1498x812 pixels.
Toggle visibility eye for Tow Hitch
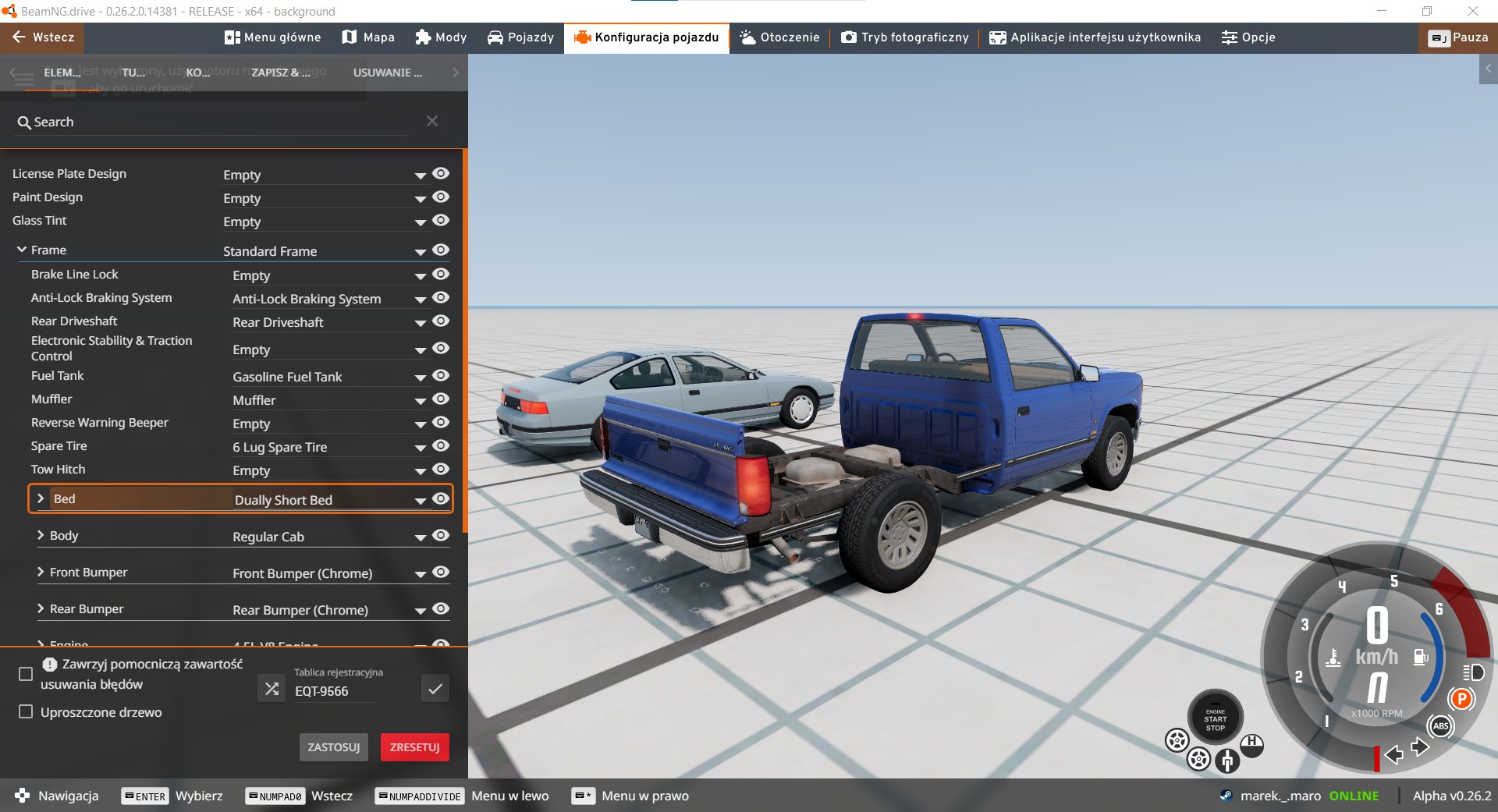coord(441,469)
